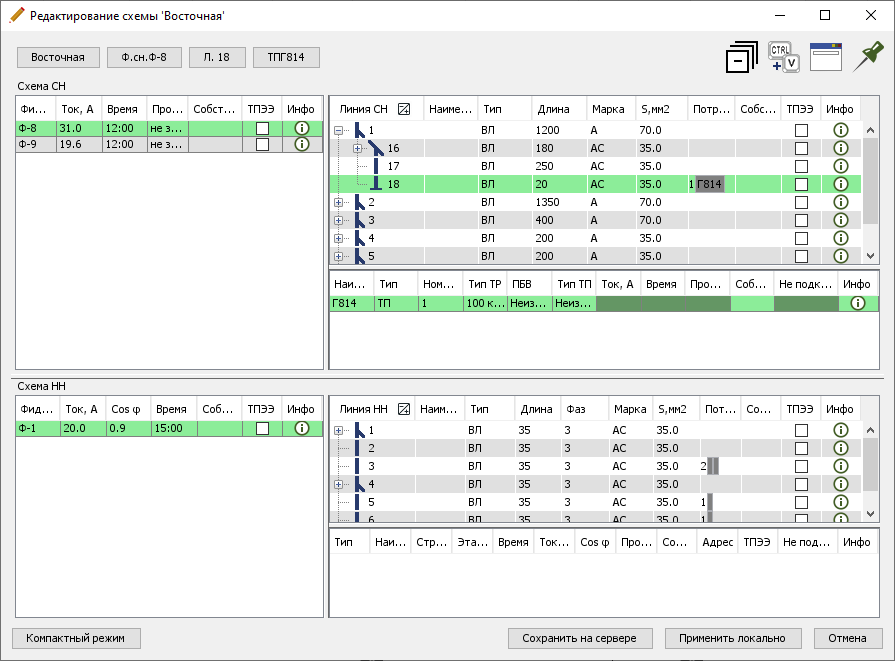Expand СН line 3 tree node

point(338,220)
